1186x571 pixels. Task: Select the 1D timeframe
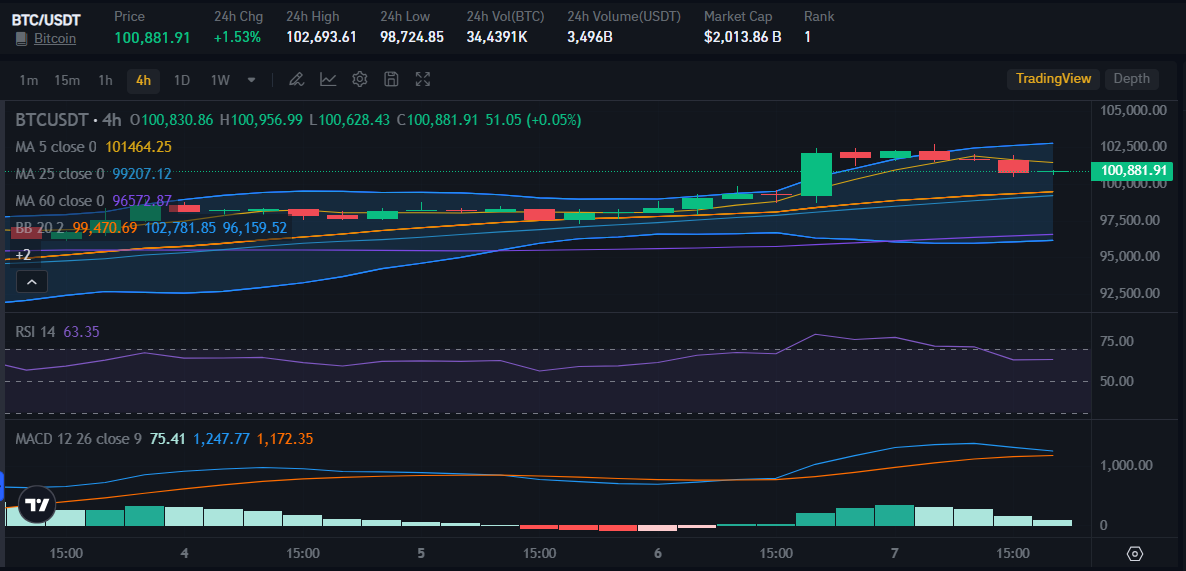[x=182, y=80]
